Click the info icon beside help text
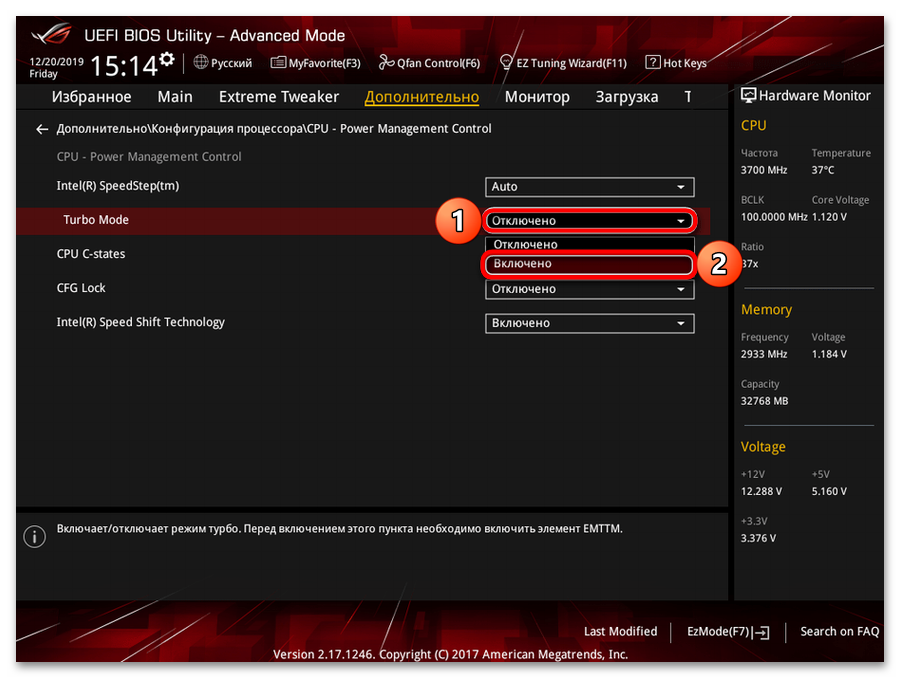Screen dimensions: 900x678 (34, 537)
